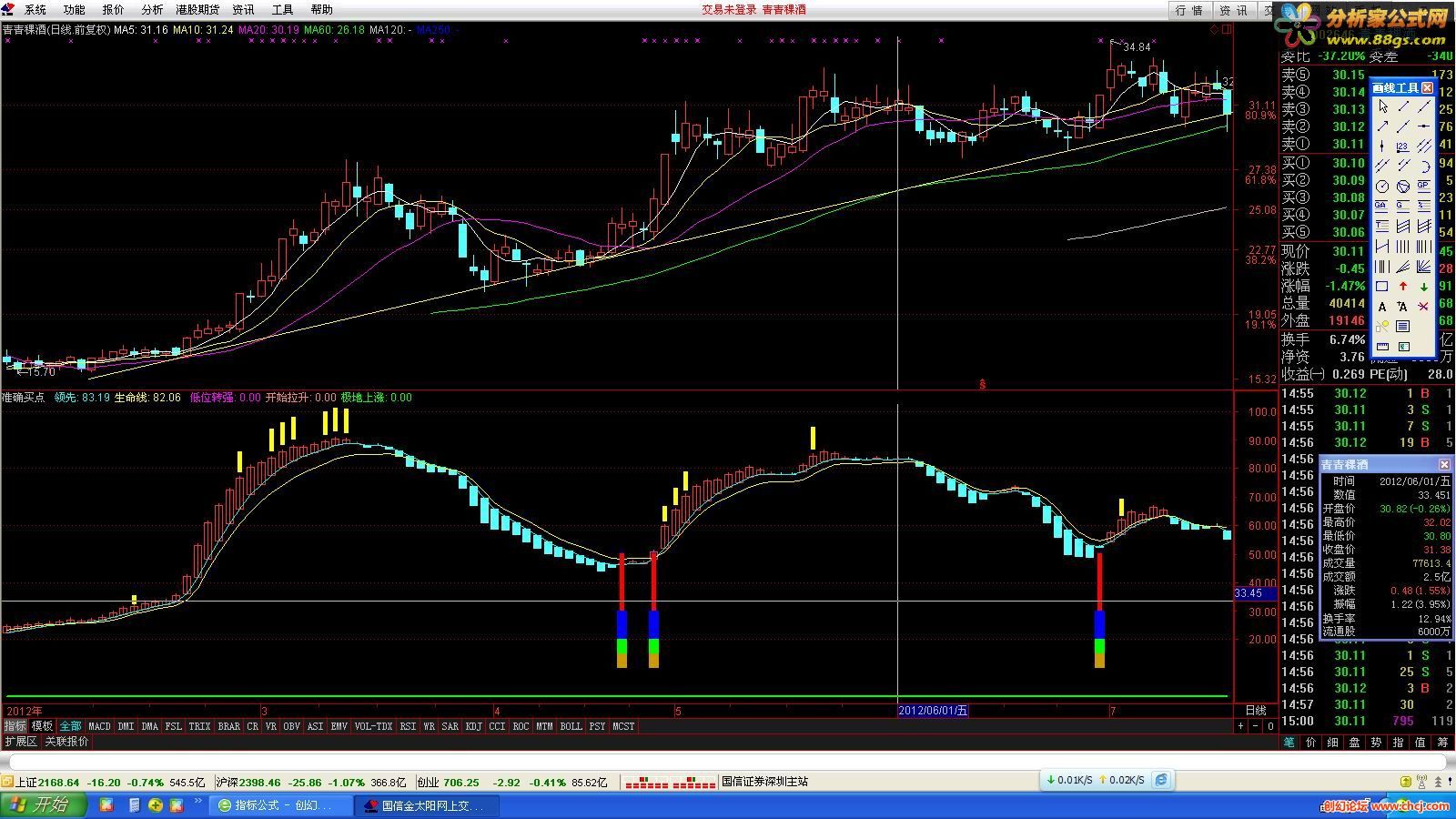Click the − zoom out chart button
The height and width of the screenshot is (819, 1456).
pos(1256,726)
